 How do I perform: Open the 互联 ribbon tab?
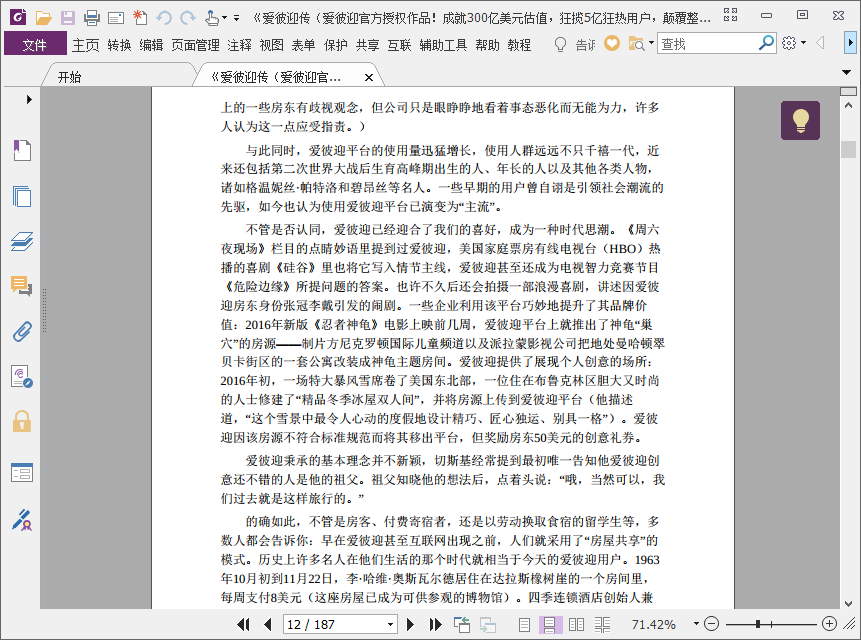pos(399,44)
